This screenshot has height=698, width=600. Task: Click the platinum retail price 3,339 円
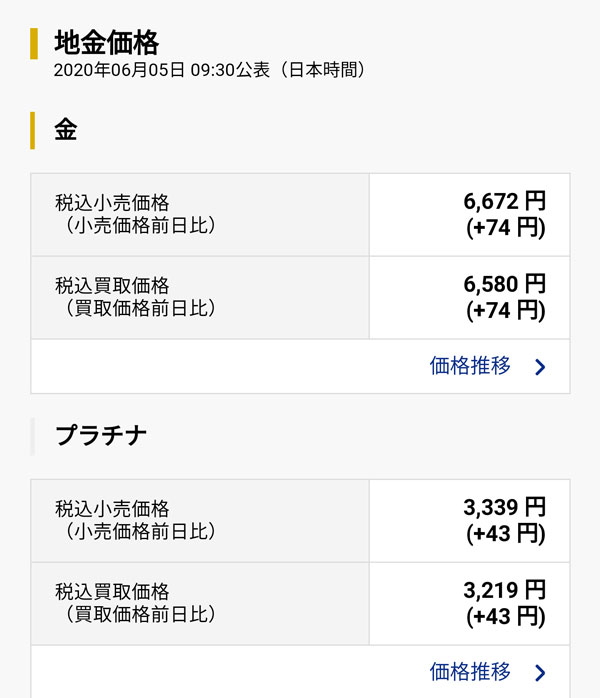504,507
